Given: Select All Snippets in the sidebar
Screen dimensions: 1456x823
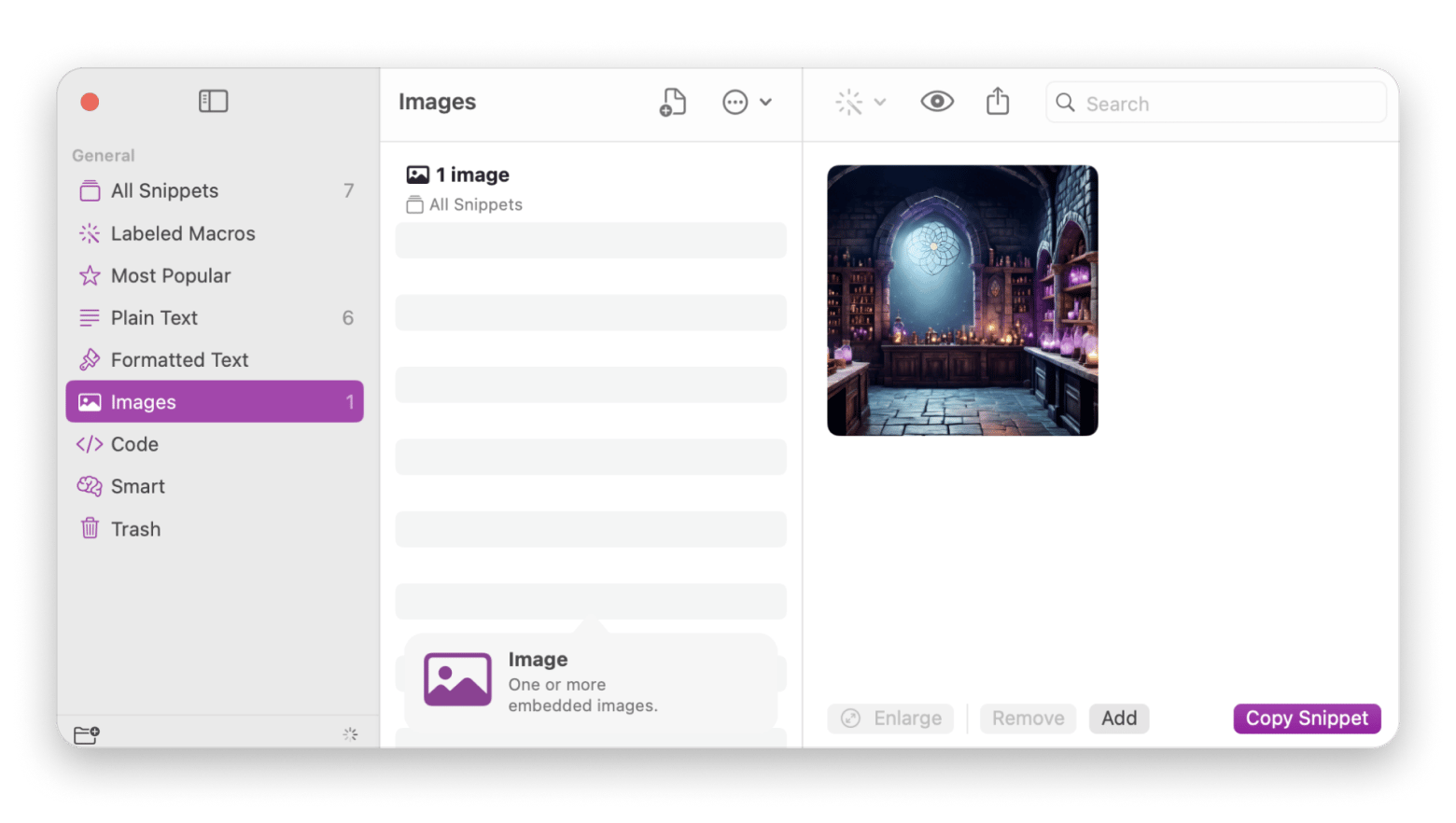Looking at the screenshot, I should tap(164, 191).
